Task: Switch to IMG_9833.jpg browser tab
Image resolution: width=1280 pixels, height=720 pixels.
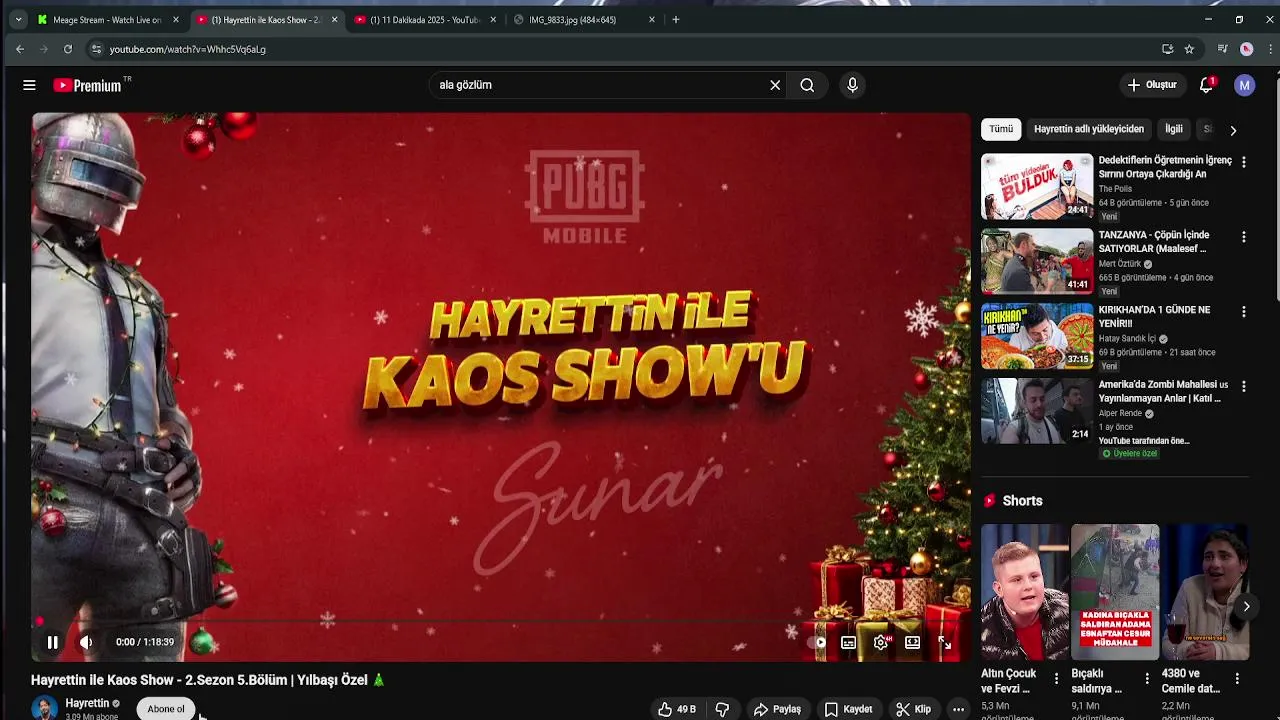Action: point(583,20)
